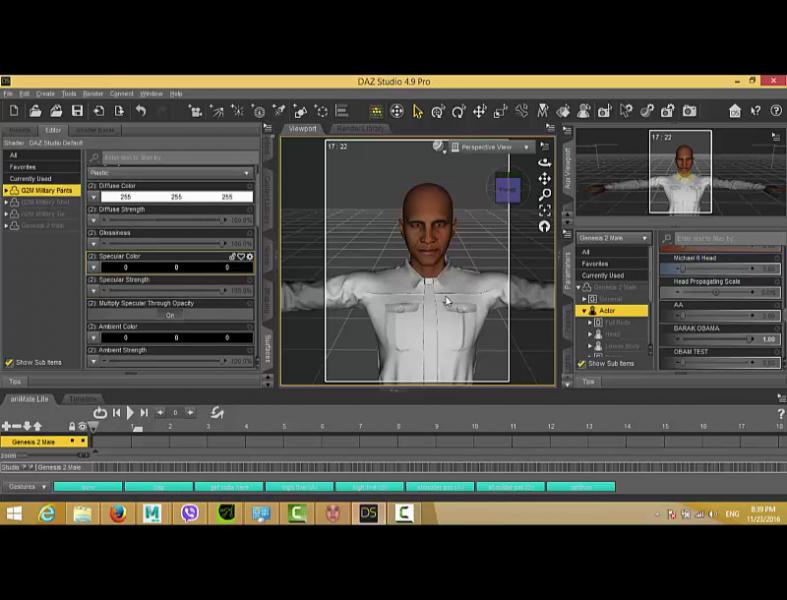Click the Tips button below Surfaces pane
This screenshot has width=787, height=600.
click(15, 381)
